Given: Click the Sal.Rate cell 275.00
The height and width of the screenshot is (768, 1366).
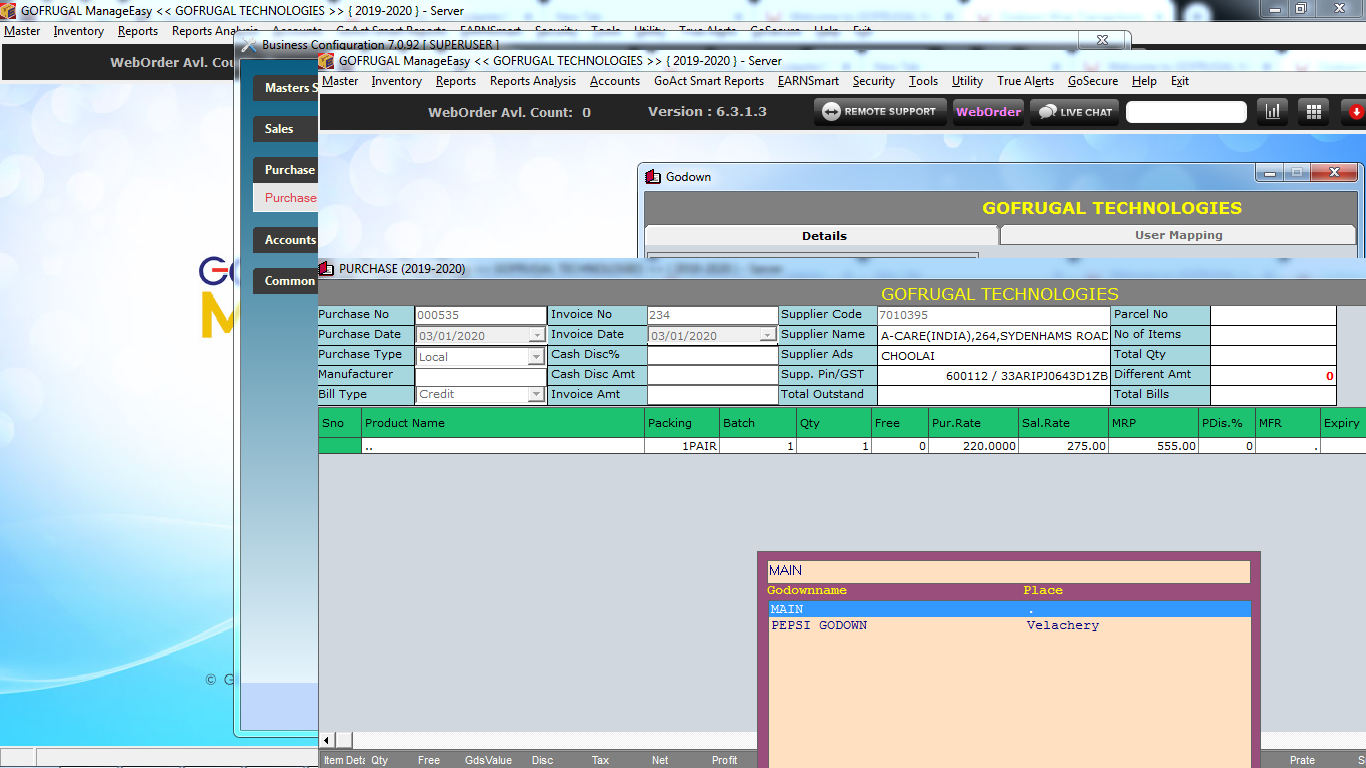Looking at the screenshot, I should (x=1063, y=446).
